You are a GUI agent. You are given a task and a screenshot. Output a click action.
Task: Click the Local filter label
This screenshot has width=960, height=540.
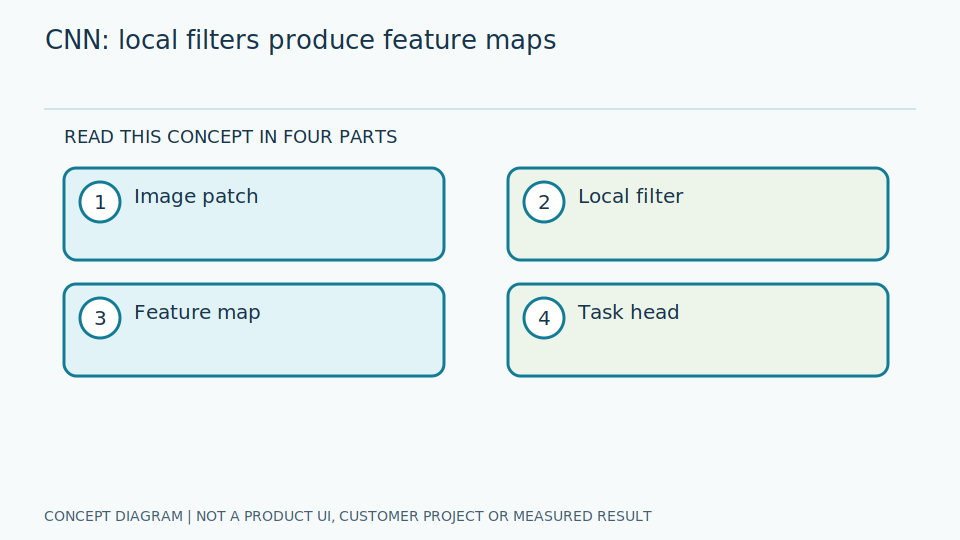(x=630, y=197)
